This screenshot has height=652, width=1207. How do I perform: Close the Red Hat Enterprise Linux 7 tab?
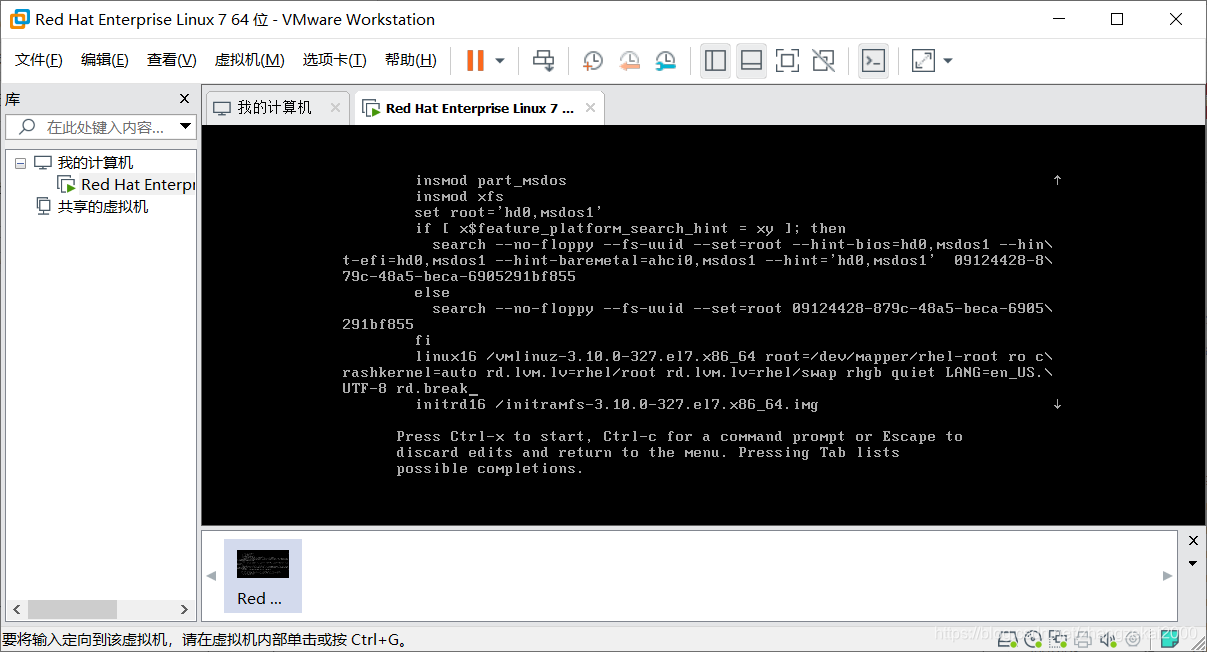(591, 108)
